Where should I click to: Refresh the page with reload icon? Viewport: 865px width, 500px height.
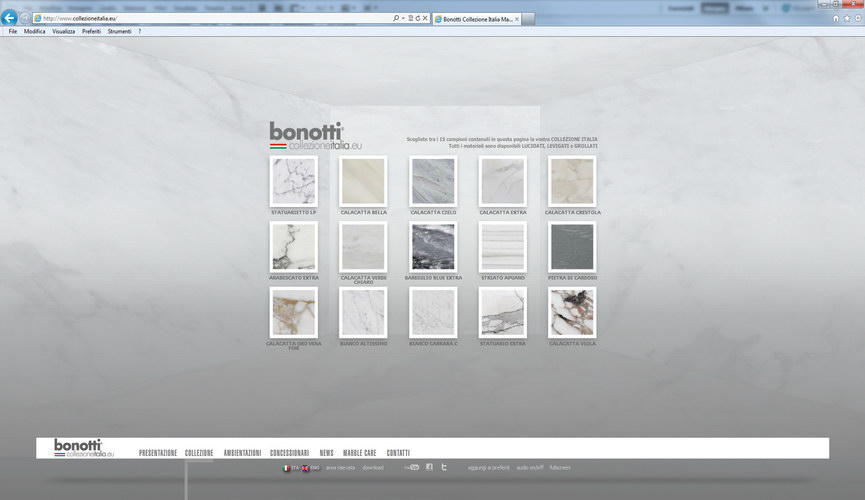tap(418, 18)
